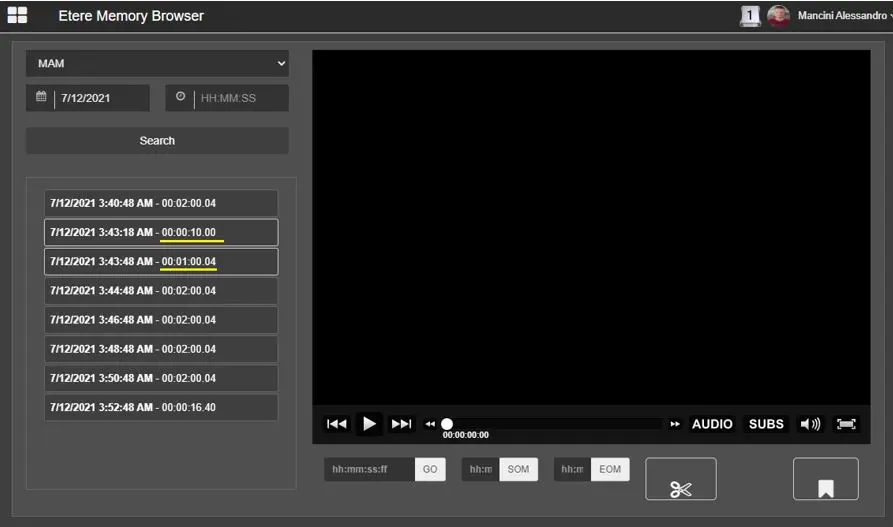893x527 pixels.
Task: Mute the player volume speaker icon
Action: click(x=810, y=424)
